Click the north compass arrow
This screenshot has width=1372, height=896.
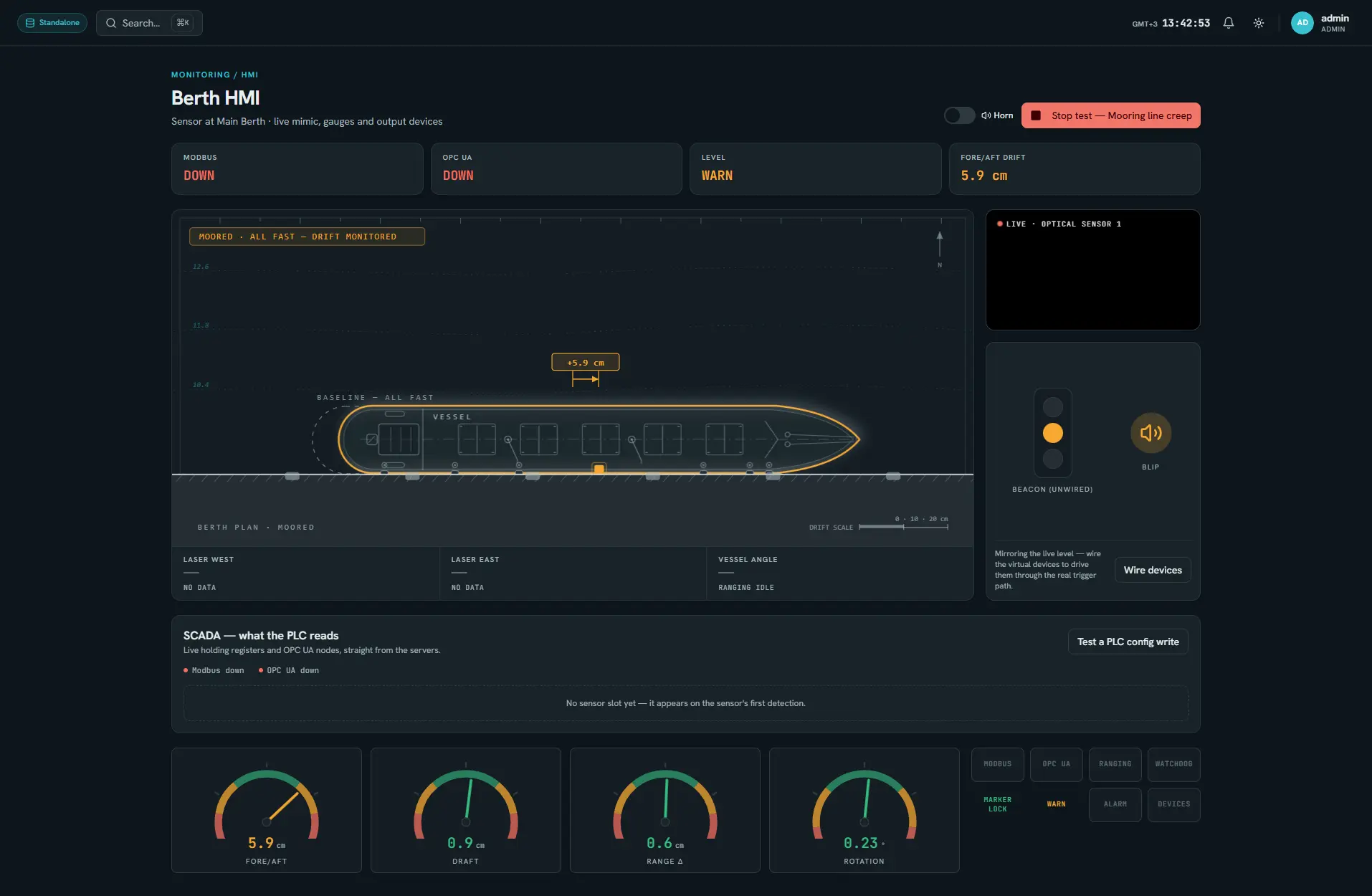coord(940,244)
